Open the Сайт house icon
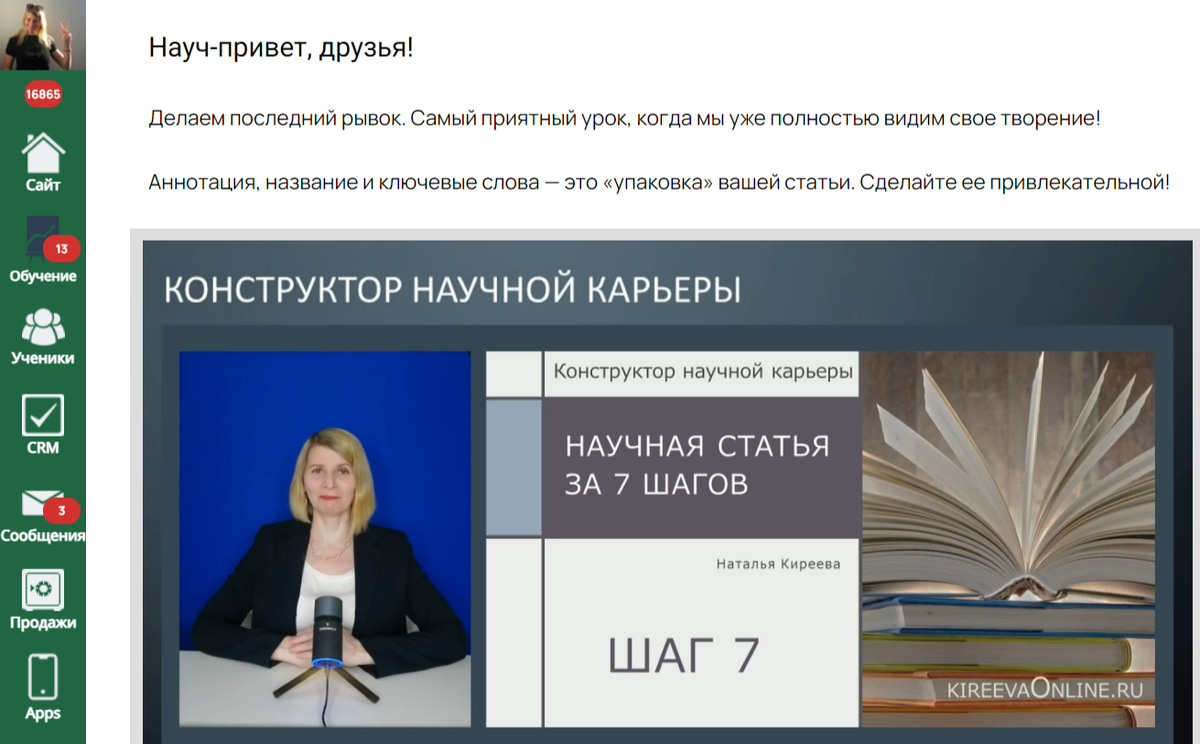 43,153
